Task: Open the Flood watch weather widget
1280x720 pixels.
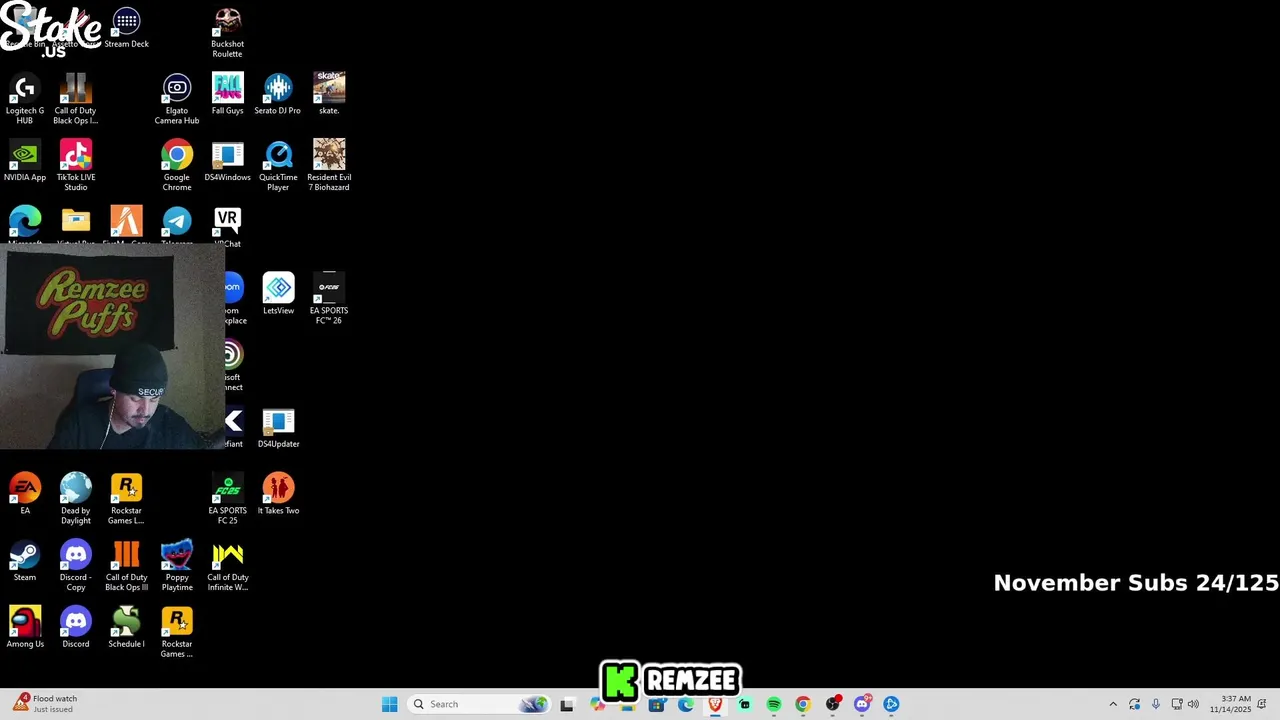Action: [x=45, y=704]
